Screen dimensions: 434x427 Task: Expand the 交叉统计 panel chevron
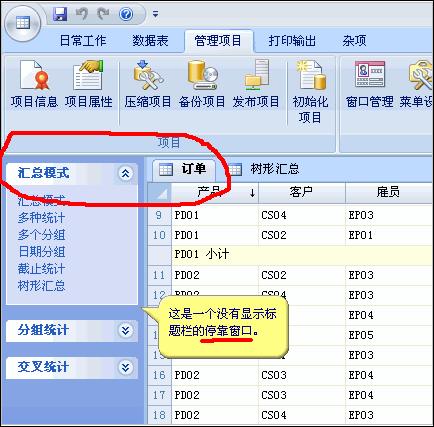[125, 367]
